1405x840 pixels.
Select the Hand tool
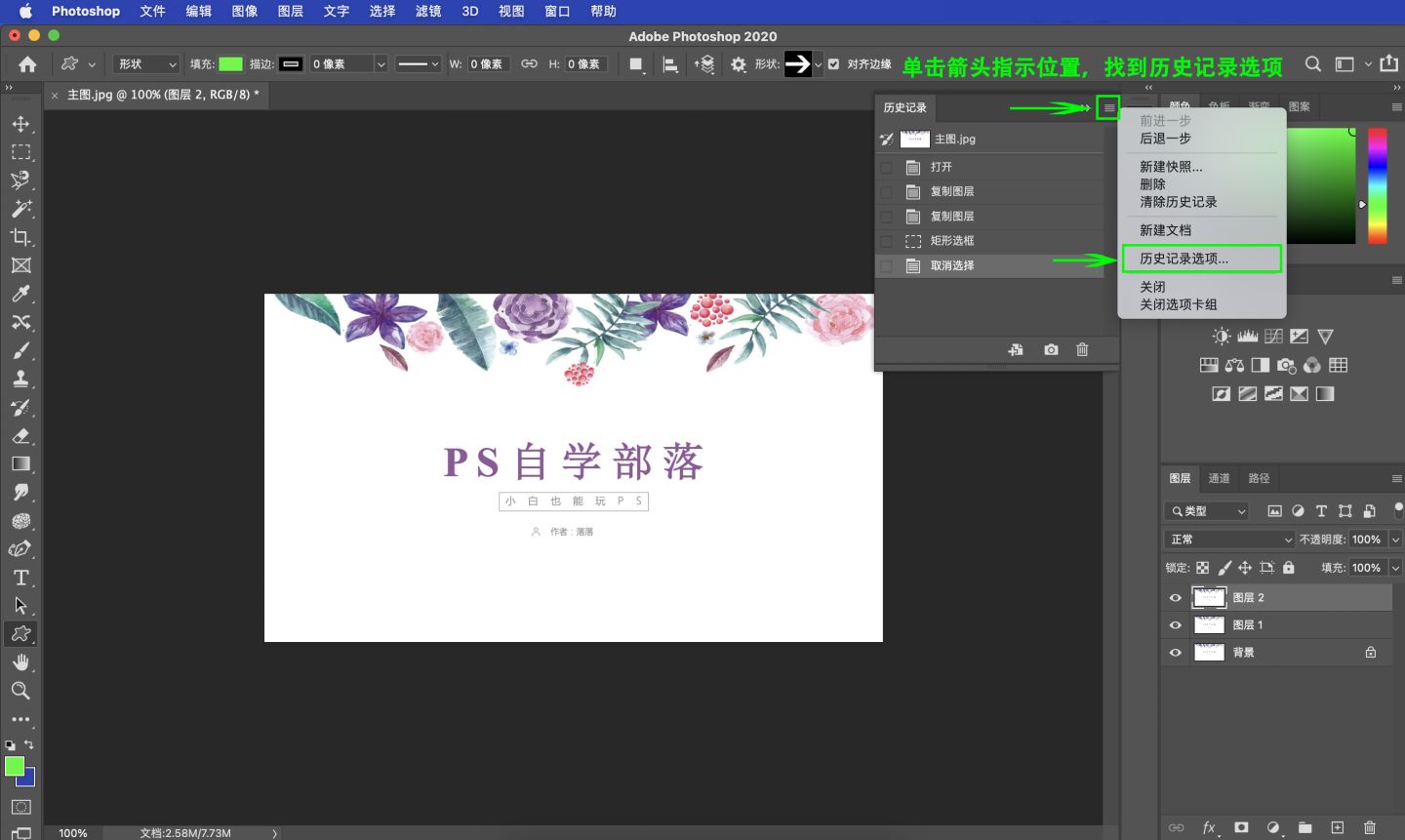pyautogui.click(x=20, y=661)
